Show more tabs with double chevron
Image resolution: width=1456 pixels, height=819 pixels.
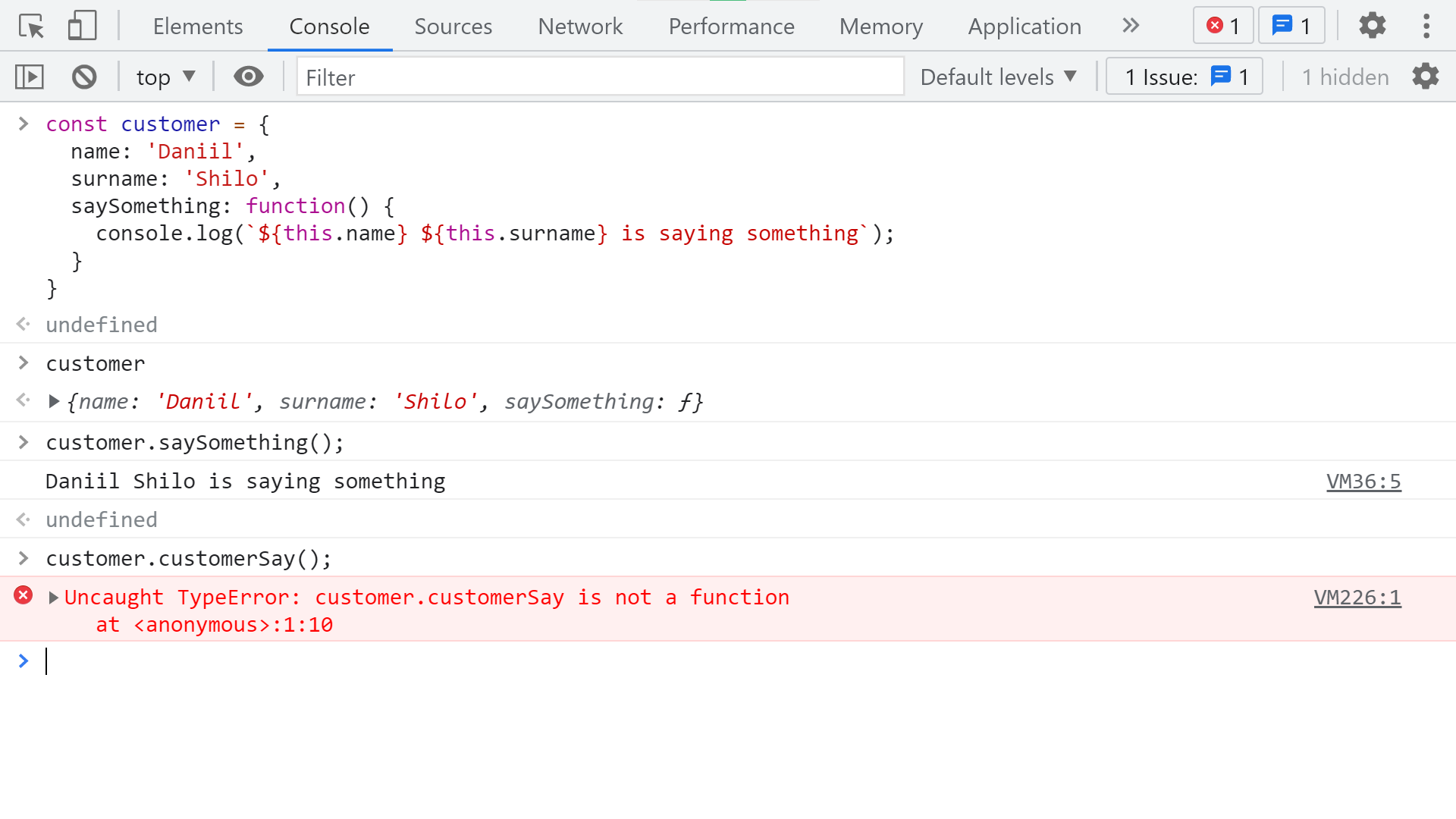point(1131,26)
